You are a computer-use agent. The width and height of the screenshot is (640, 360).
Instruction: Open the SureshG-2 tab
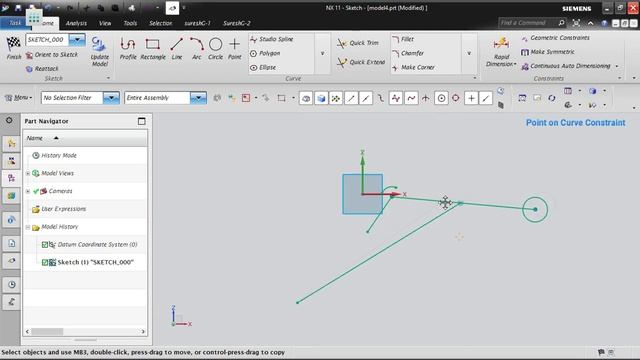(x=237, y=23)
